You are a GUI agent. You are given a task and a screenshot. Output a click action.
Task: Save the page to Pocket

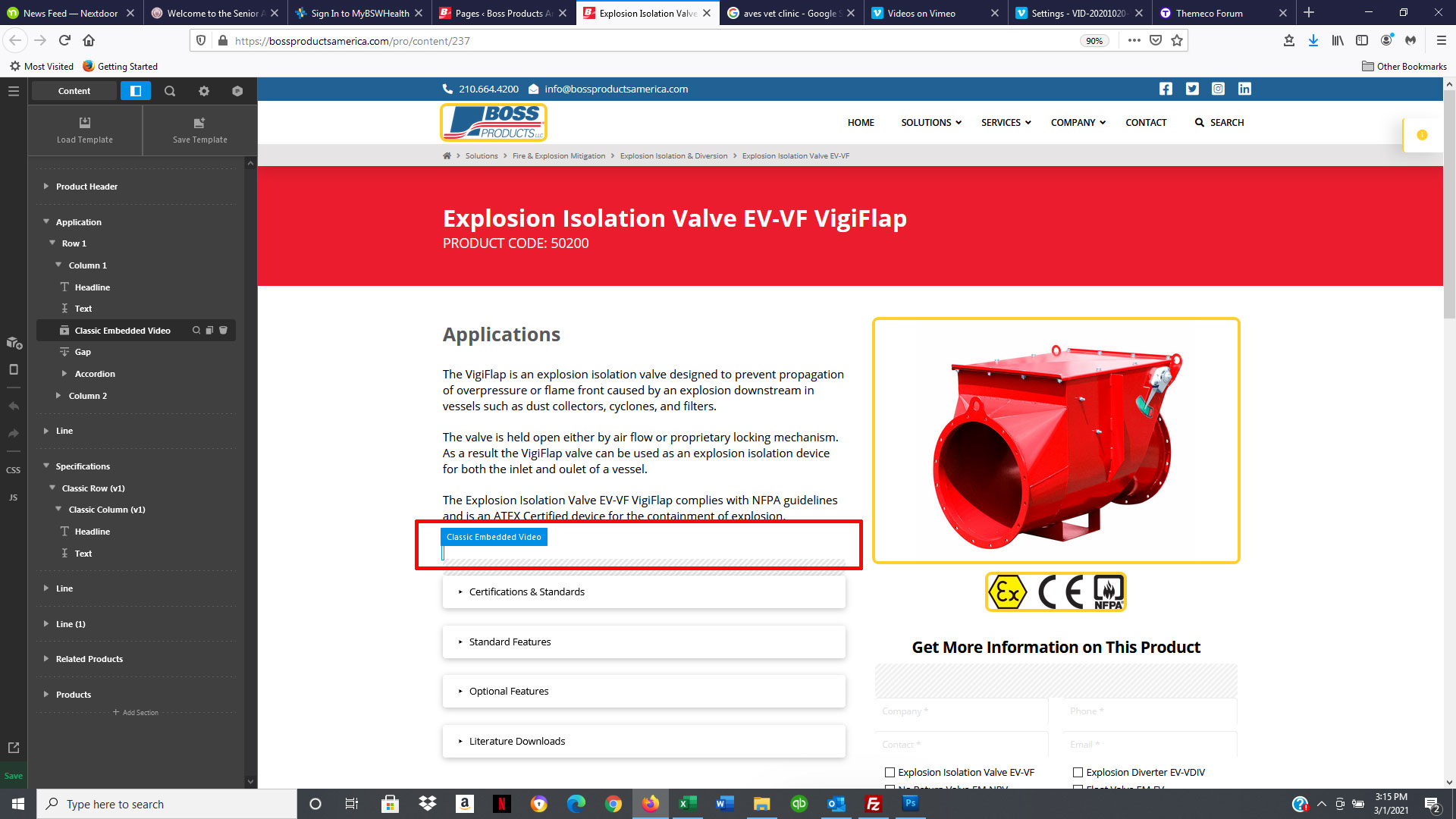click(x=1156, y=41)
